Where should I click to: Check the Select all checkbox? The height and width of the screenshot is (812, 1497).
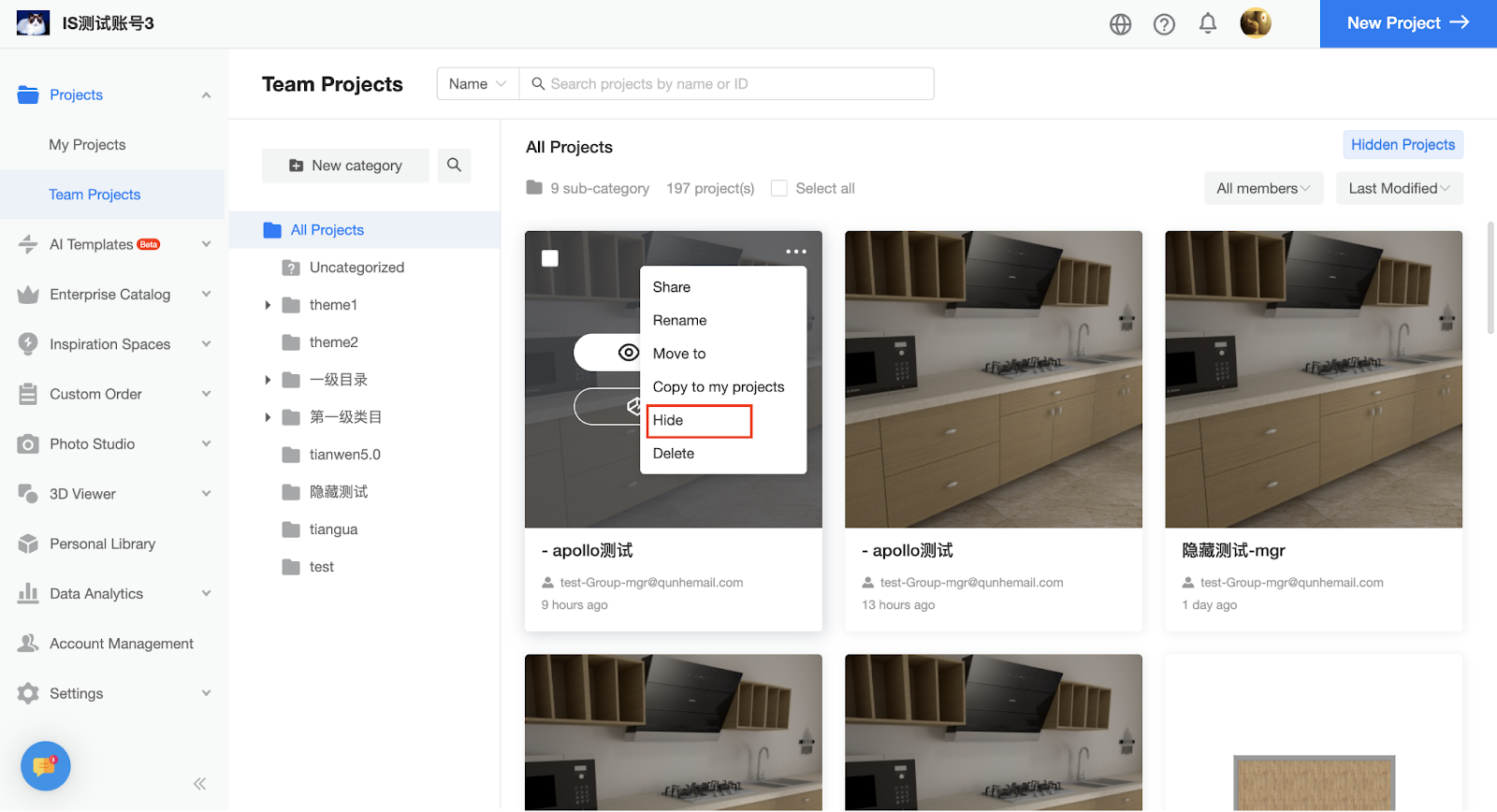pos(778,188)
